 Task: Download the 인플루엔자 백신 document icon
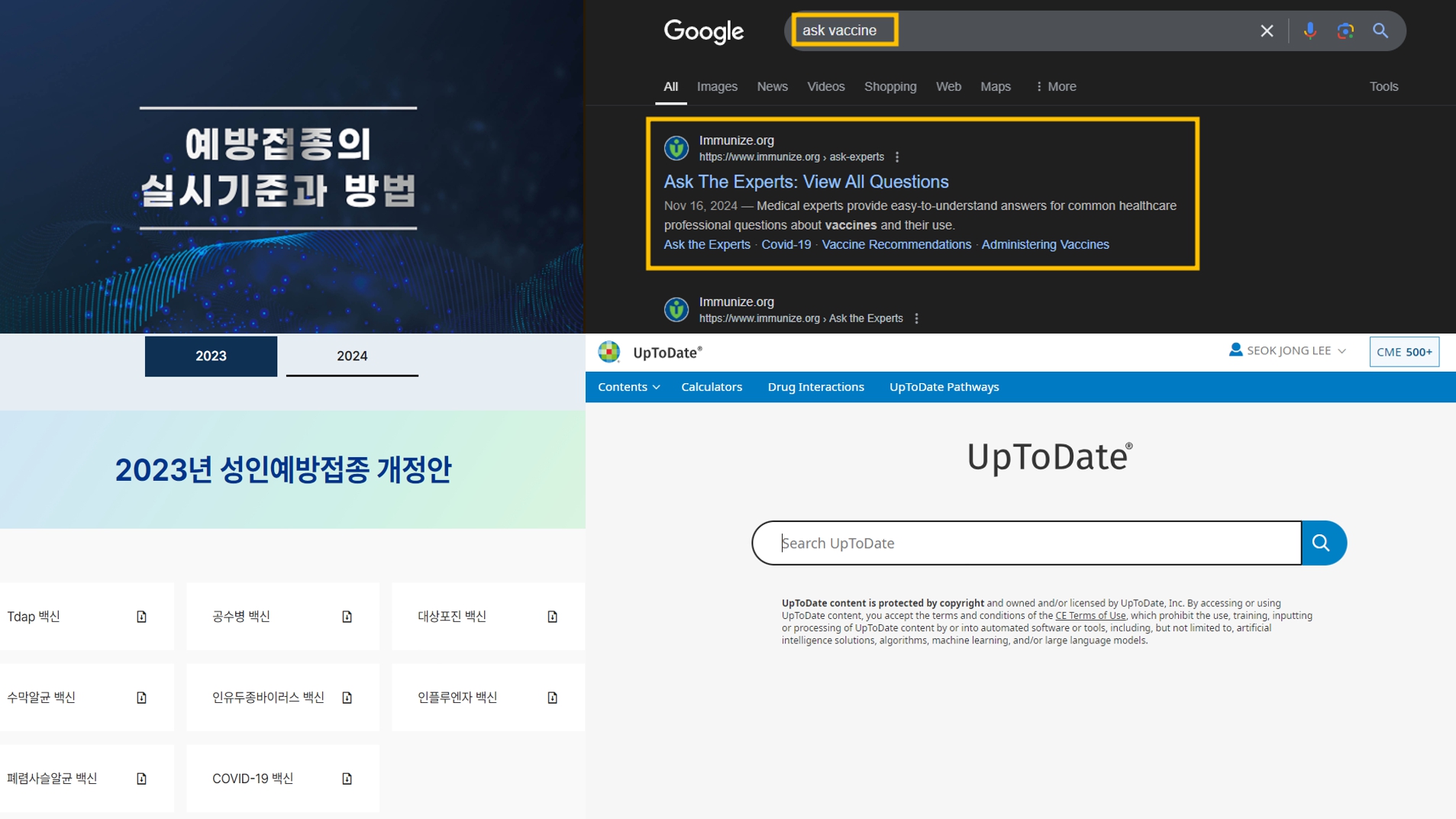pyautogui.click(x=552, y=698)
